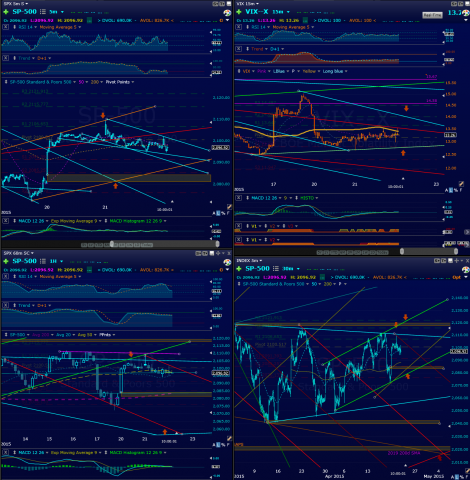
Task: Click MACD Histogram 12 26 9 in SPX 5m chart
Action: 136,221
